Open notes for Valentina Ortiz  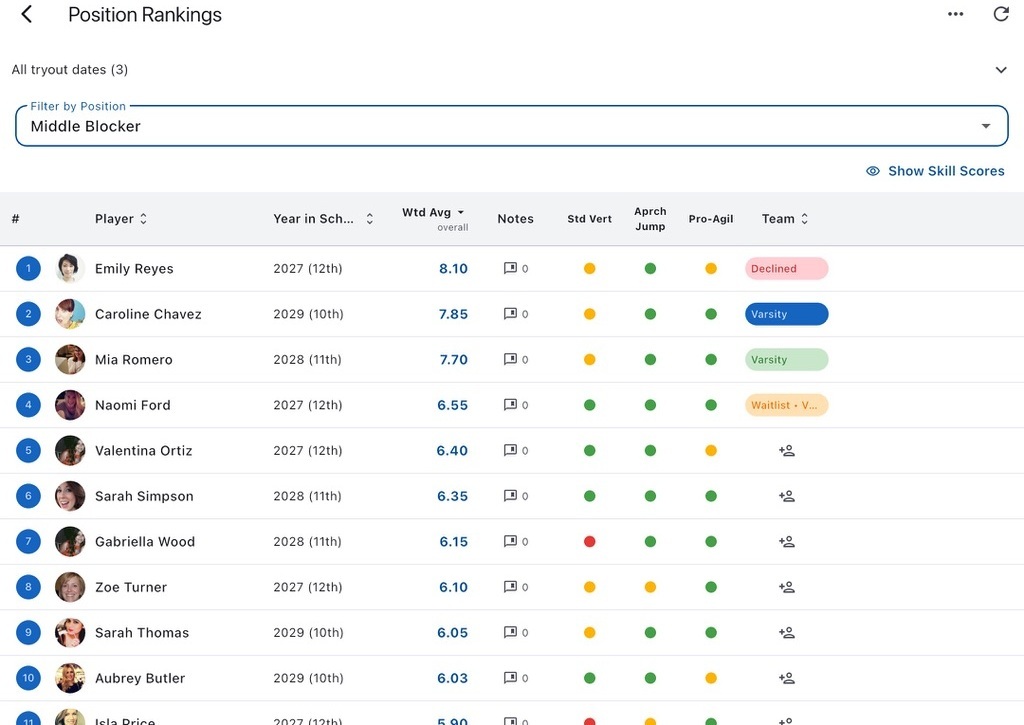click(516, 451)
